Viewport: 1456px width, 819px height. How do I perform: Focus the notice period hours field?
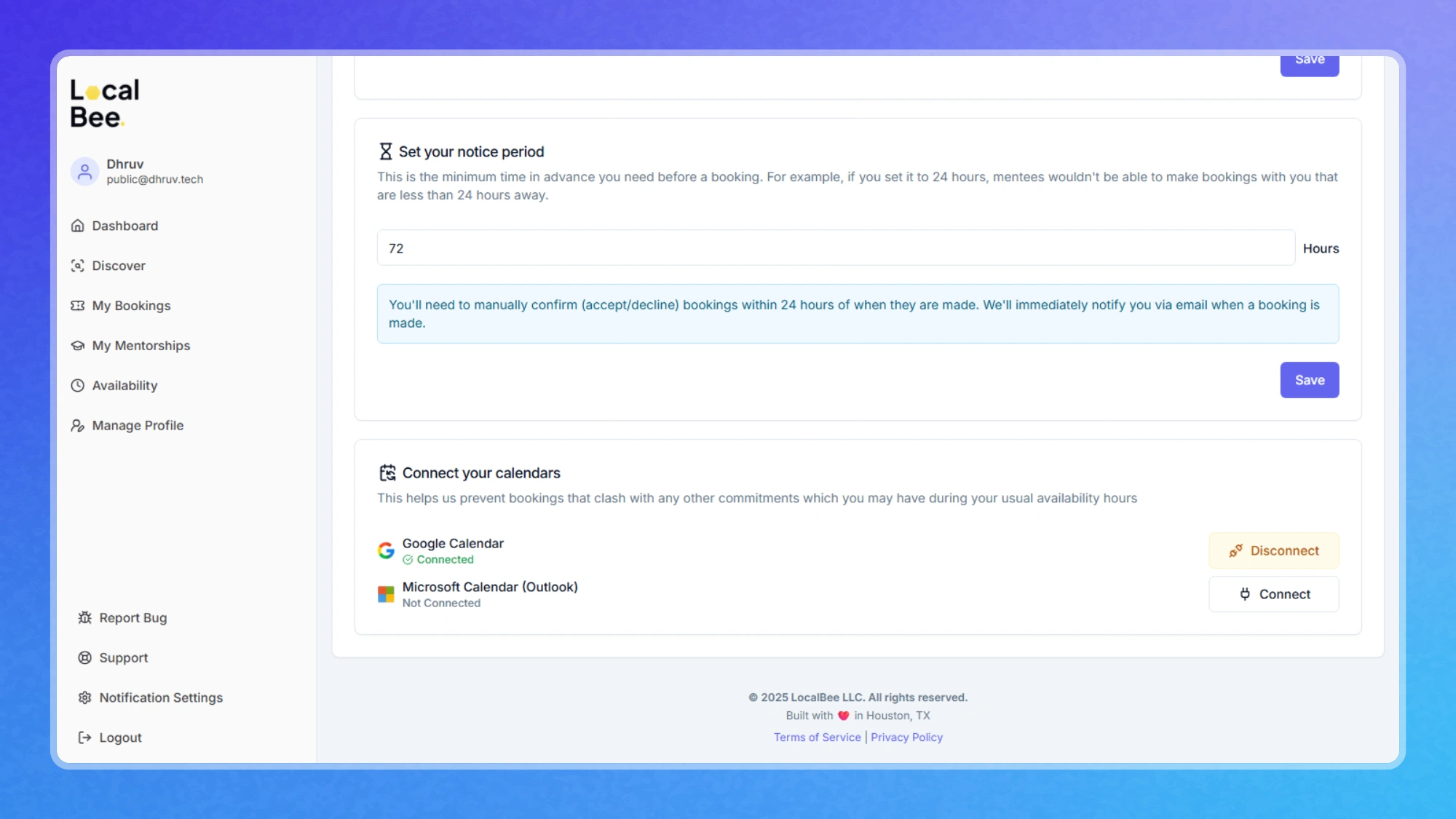click(x=836, y=248)
